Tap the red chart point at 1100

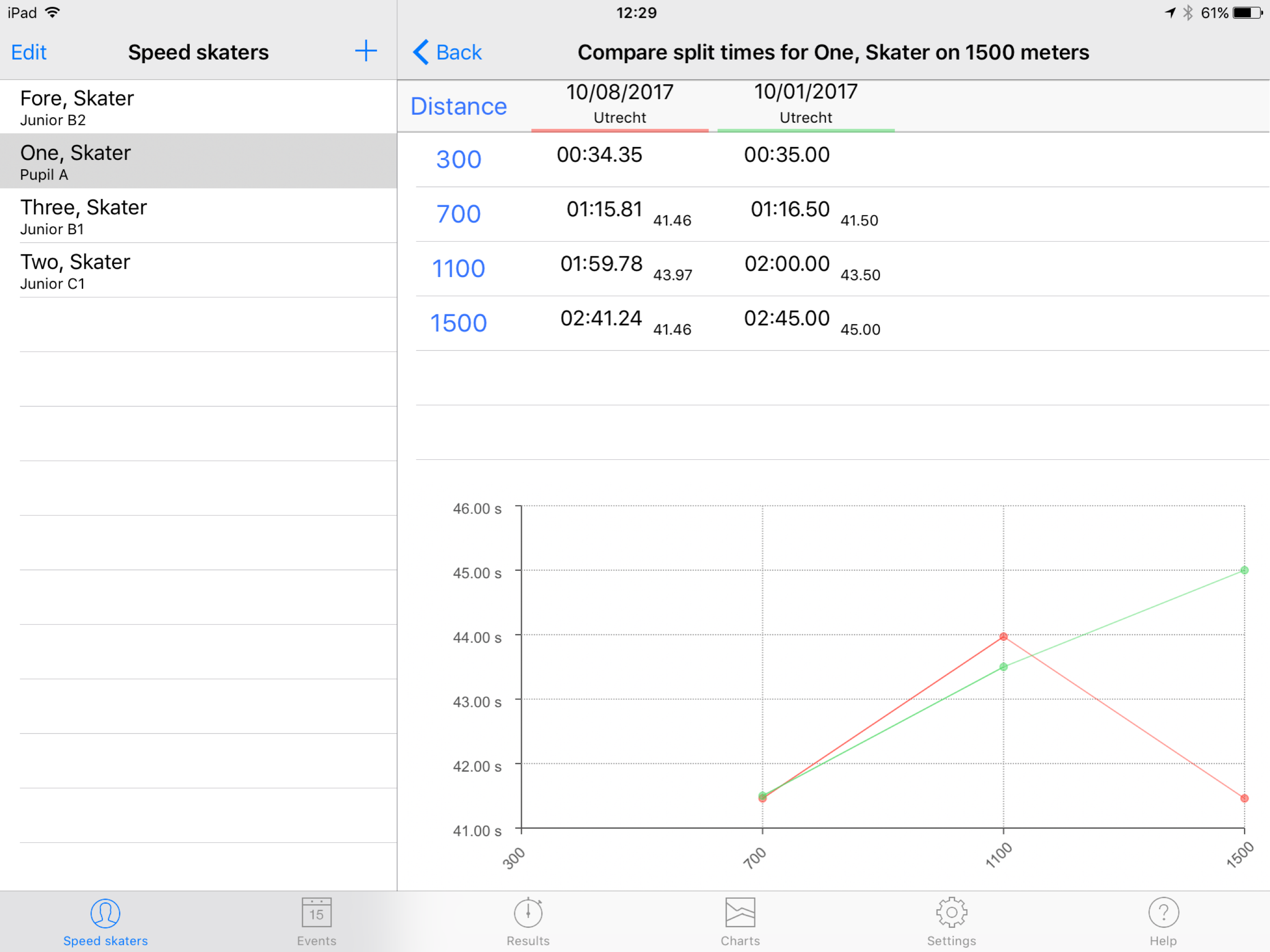tap(1003, 636)
